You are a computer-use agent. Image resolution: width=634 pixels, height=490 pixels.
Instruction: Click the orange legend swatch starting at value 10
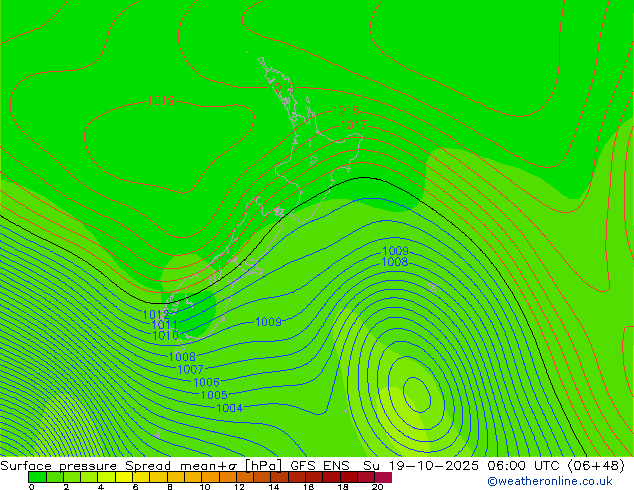click(x=211, y=477)
